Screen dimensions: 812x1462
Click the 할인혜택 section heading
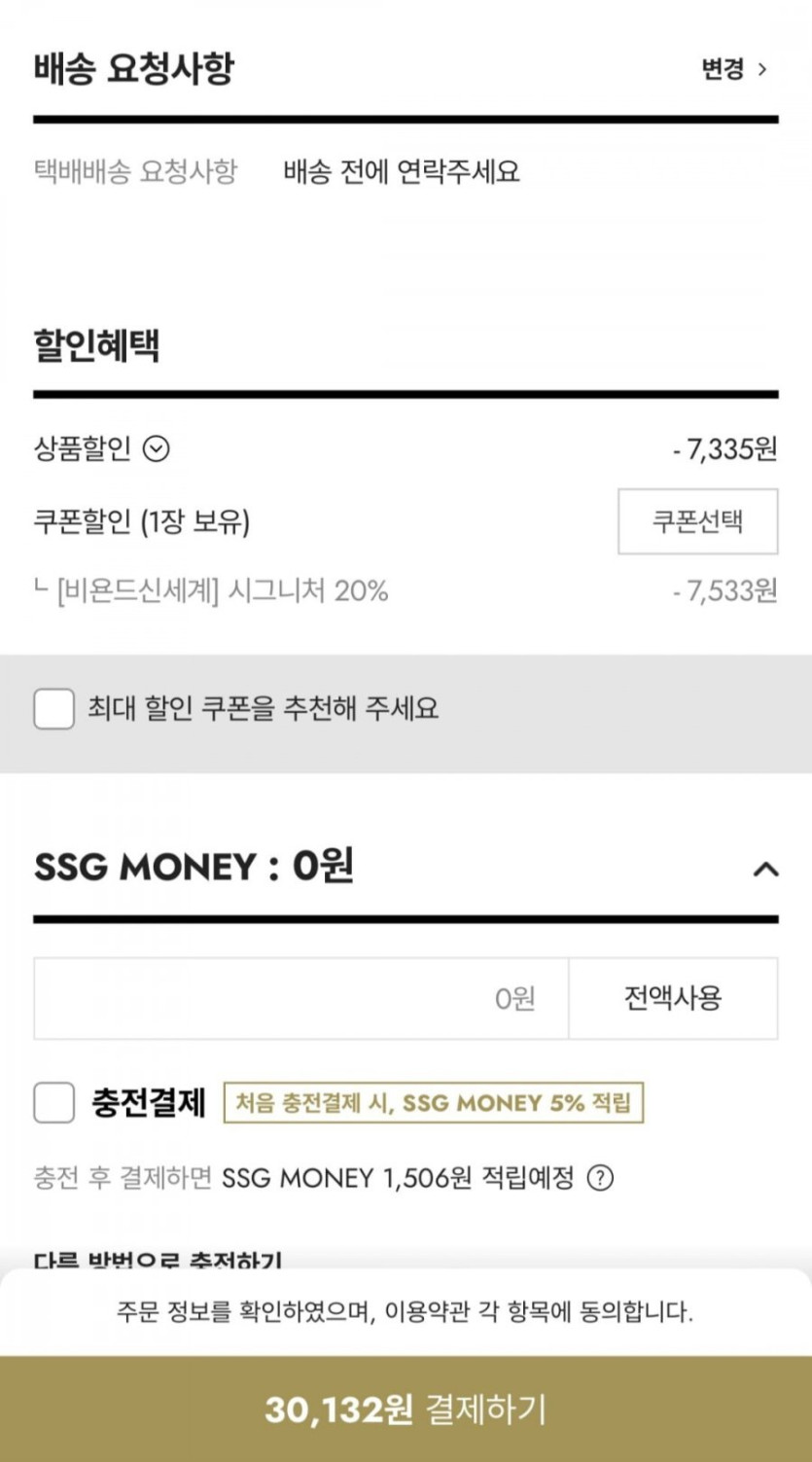(97, 345)
